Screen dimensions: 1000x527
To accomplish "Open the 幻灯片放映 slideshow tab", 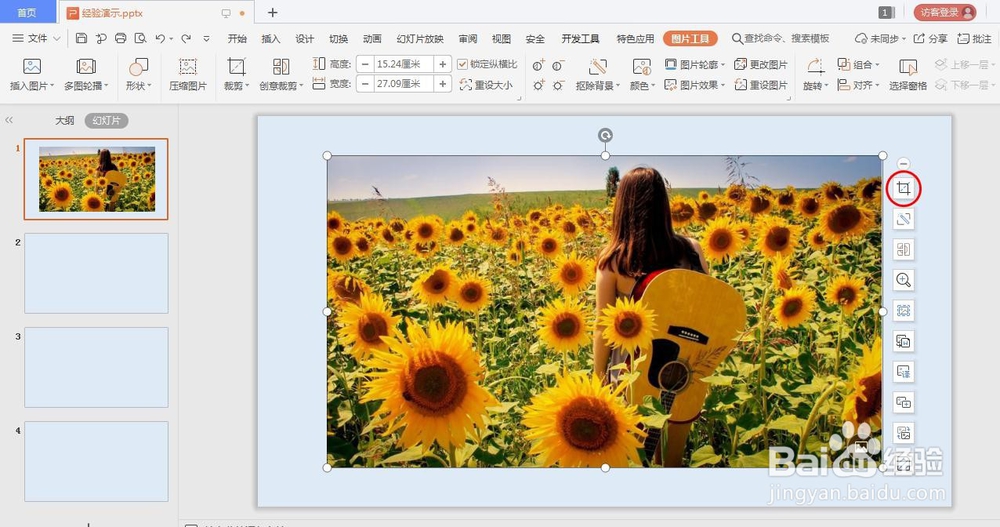I will coord(420,38).
